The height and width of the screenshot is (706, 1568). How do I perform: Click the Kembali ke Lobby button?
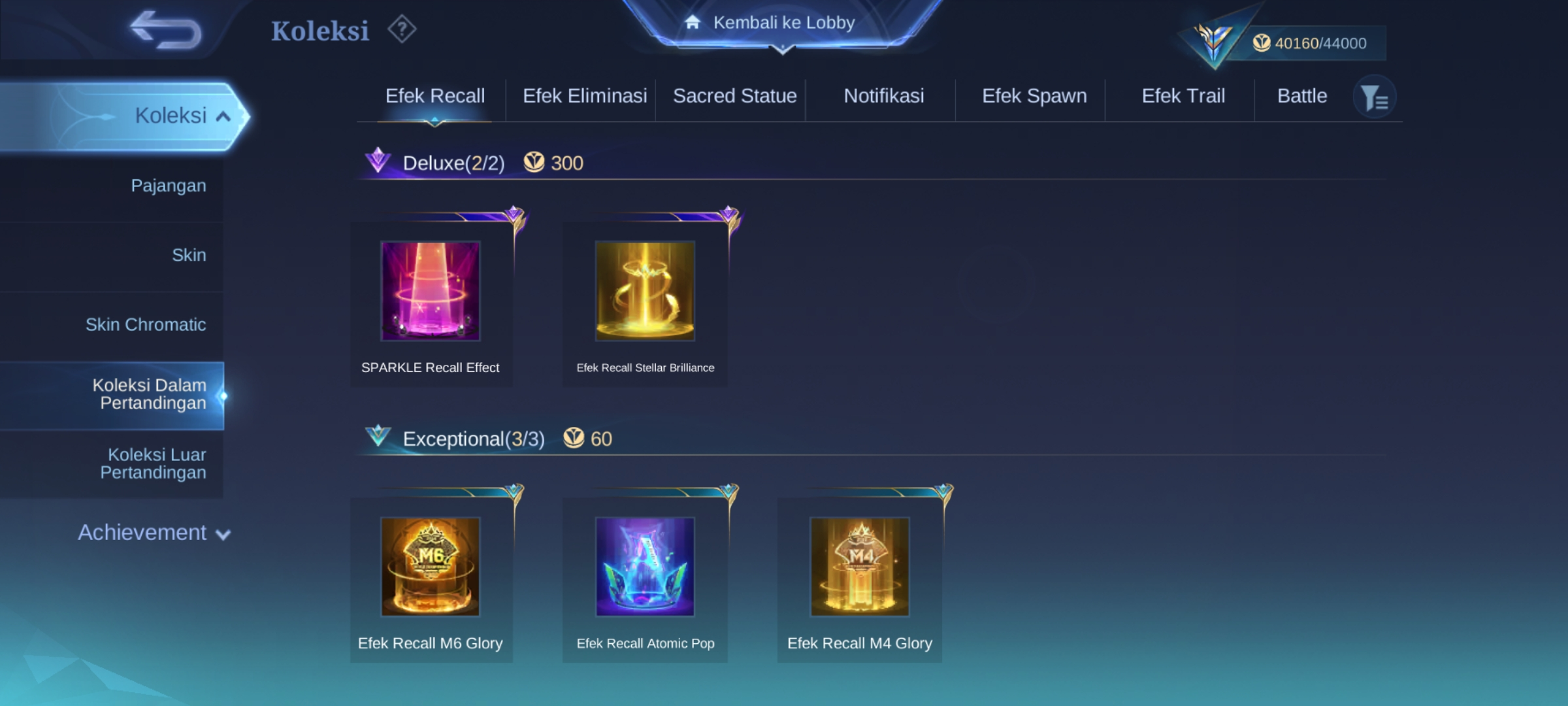(783, 23)
